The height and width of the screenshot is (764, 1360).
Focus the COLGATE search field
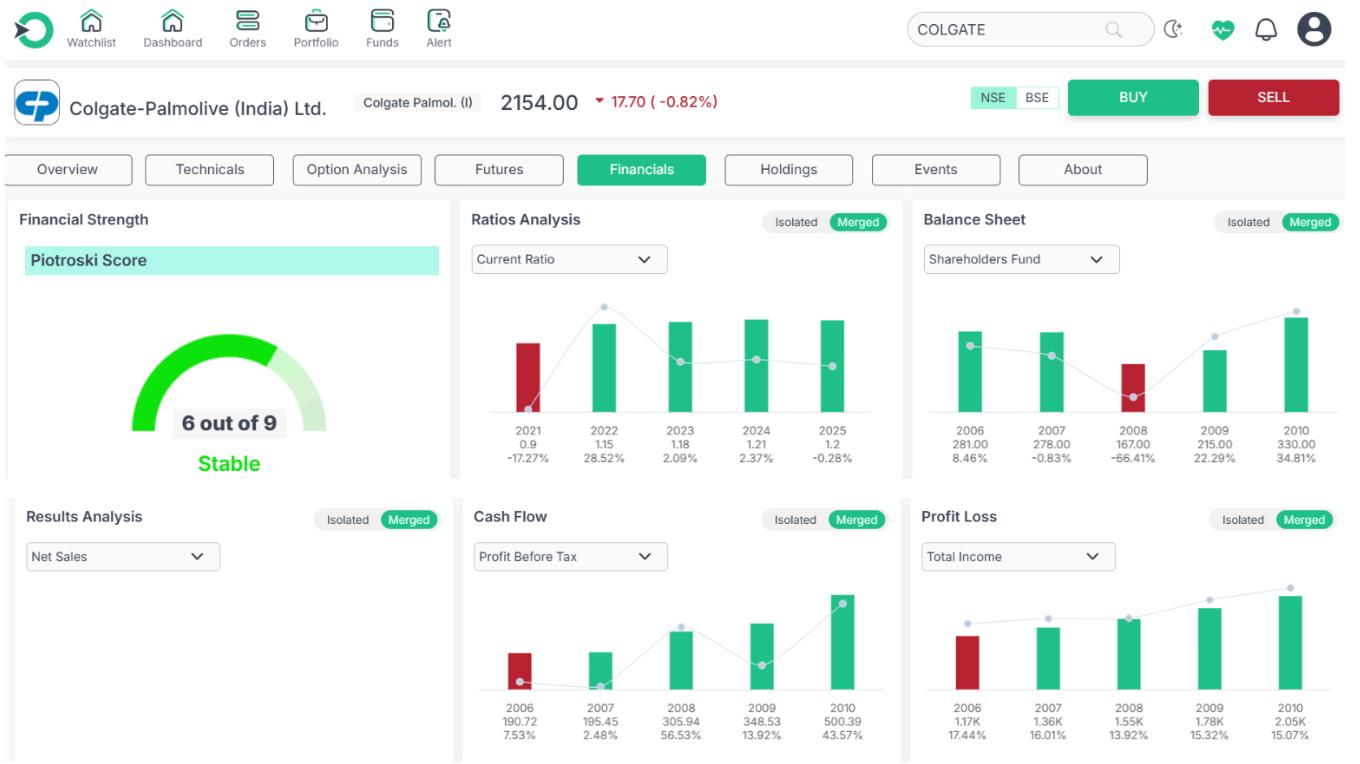coord(1030,30)
